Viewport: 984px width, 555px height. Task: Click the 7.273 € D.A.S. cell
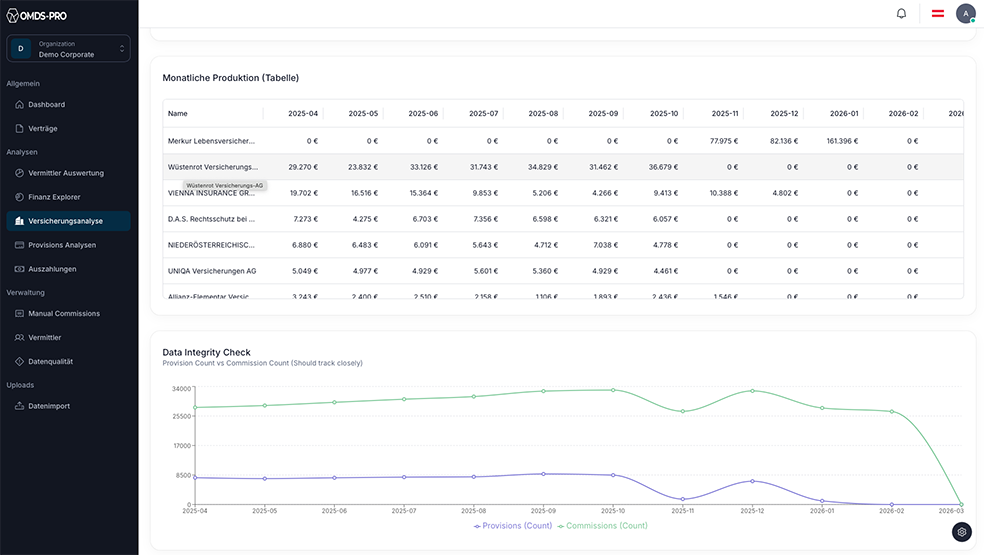[x=306, y=219]
